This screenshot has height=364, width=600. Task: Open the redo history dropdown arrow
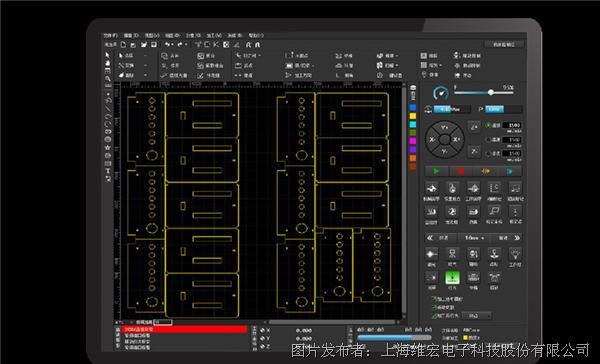tap(186, 45)
